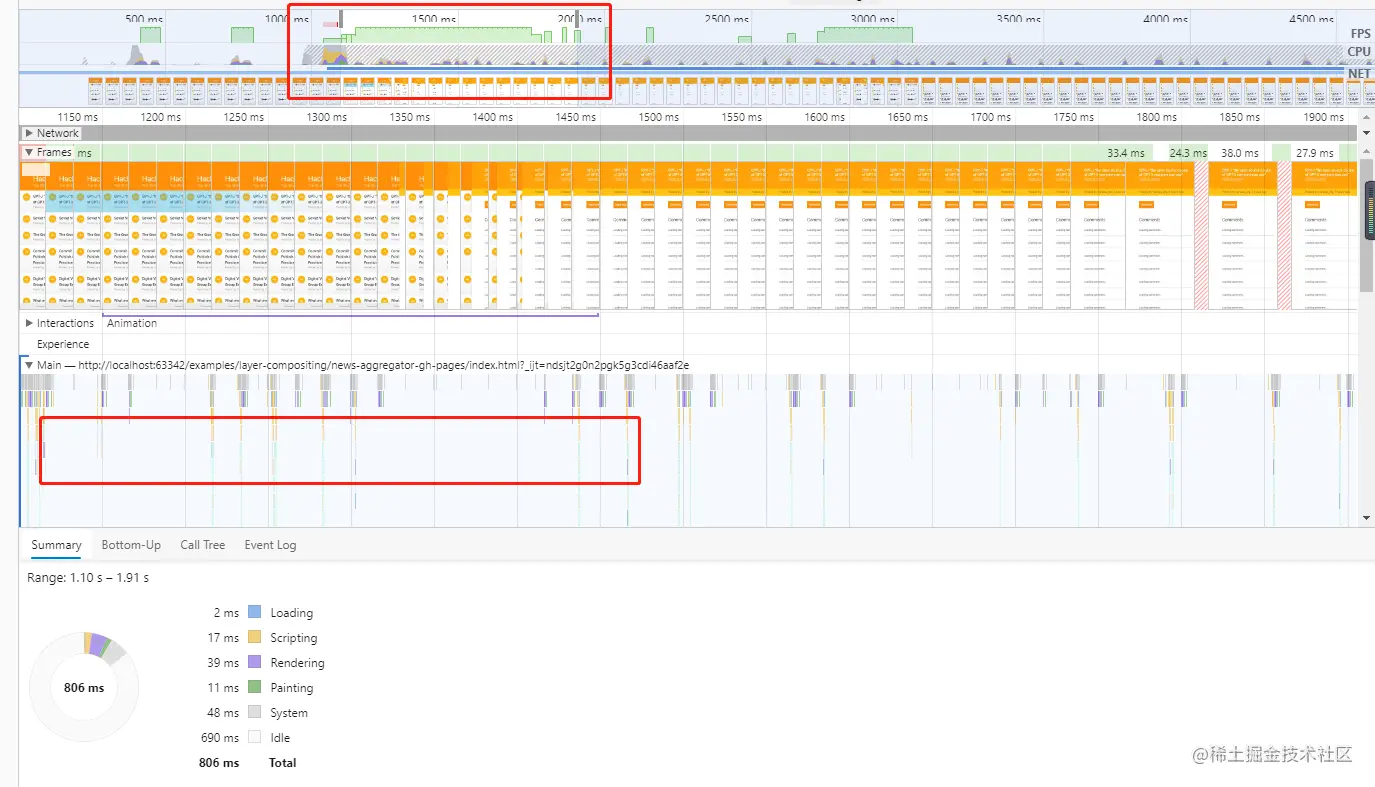Select the 27.9 ms frame
The height and width of the screenshot is (787, 1375).
click(1314, 153)
